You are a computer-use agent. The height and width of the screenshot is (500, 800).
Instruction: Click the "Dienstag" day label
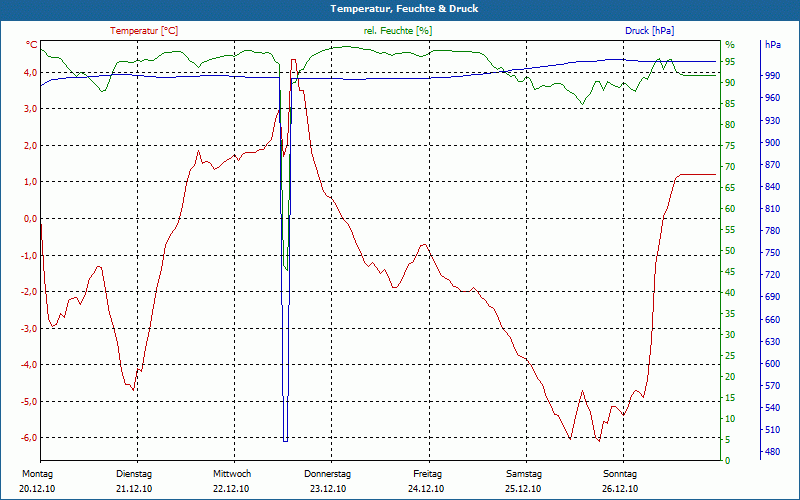point(134,474)
